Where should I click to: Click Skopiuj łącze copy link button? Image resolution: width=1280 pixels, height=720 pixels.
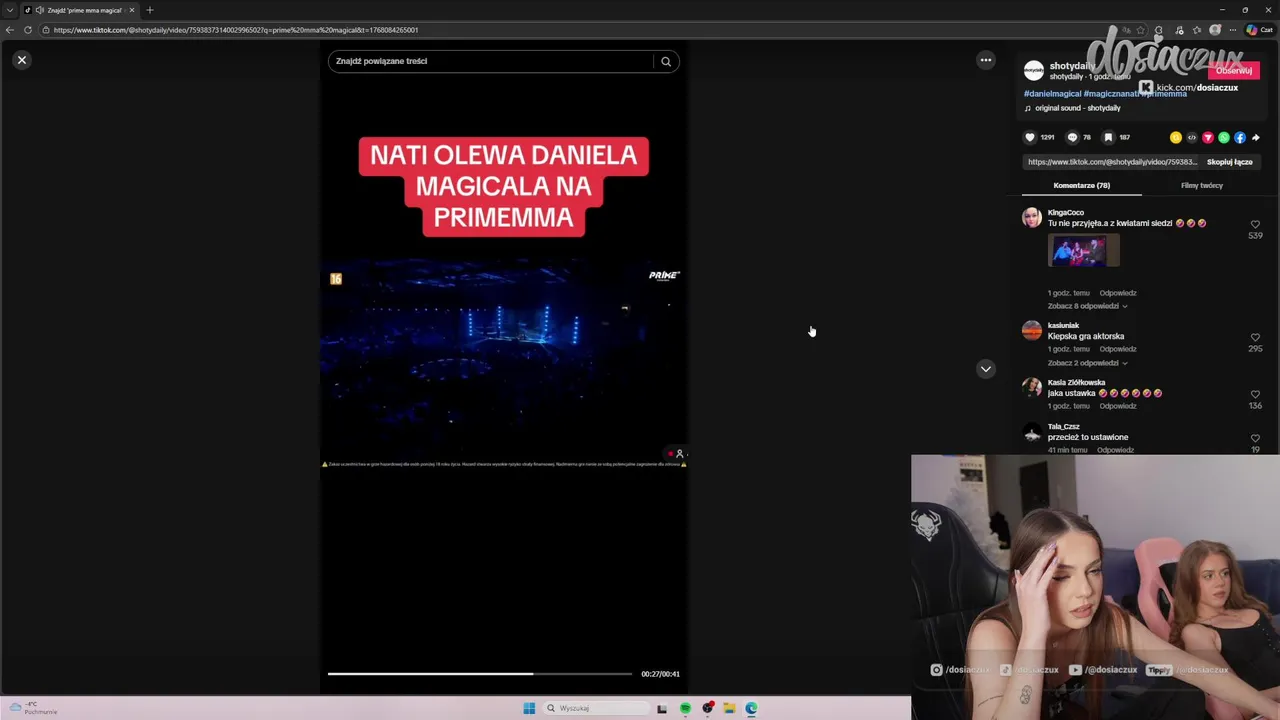[1229, 162]
